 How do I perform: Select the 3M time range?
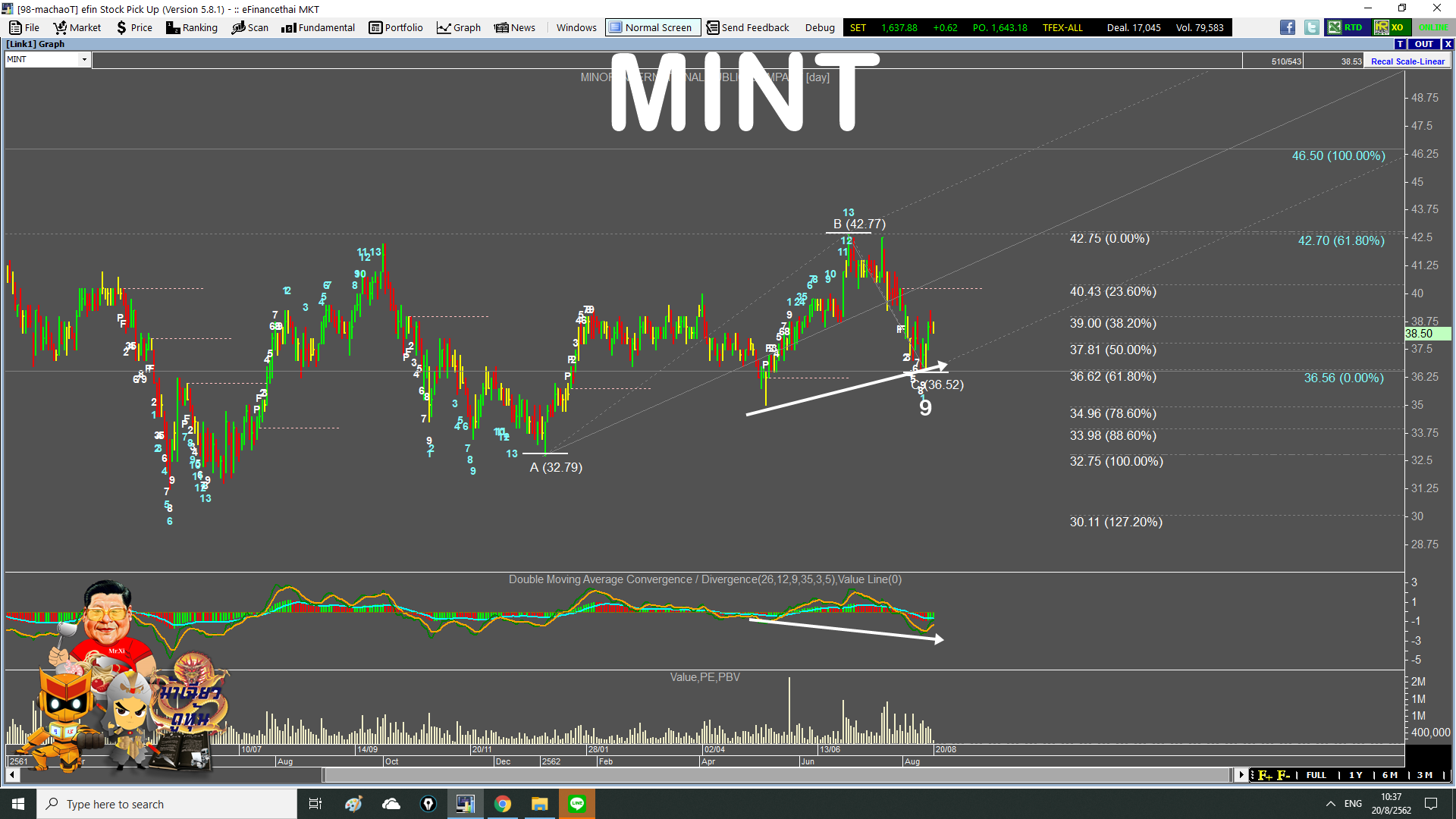point(1425,775)
